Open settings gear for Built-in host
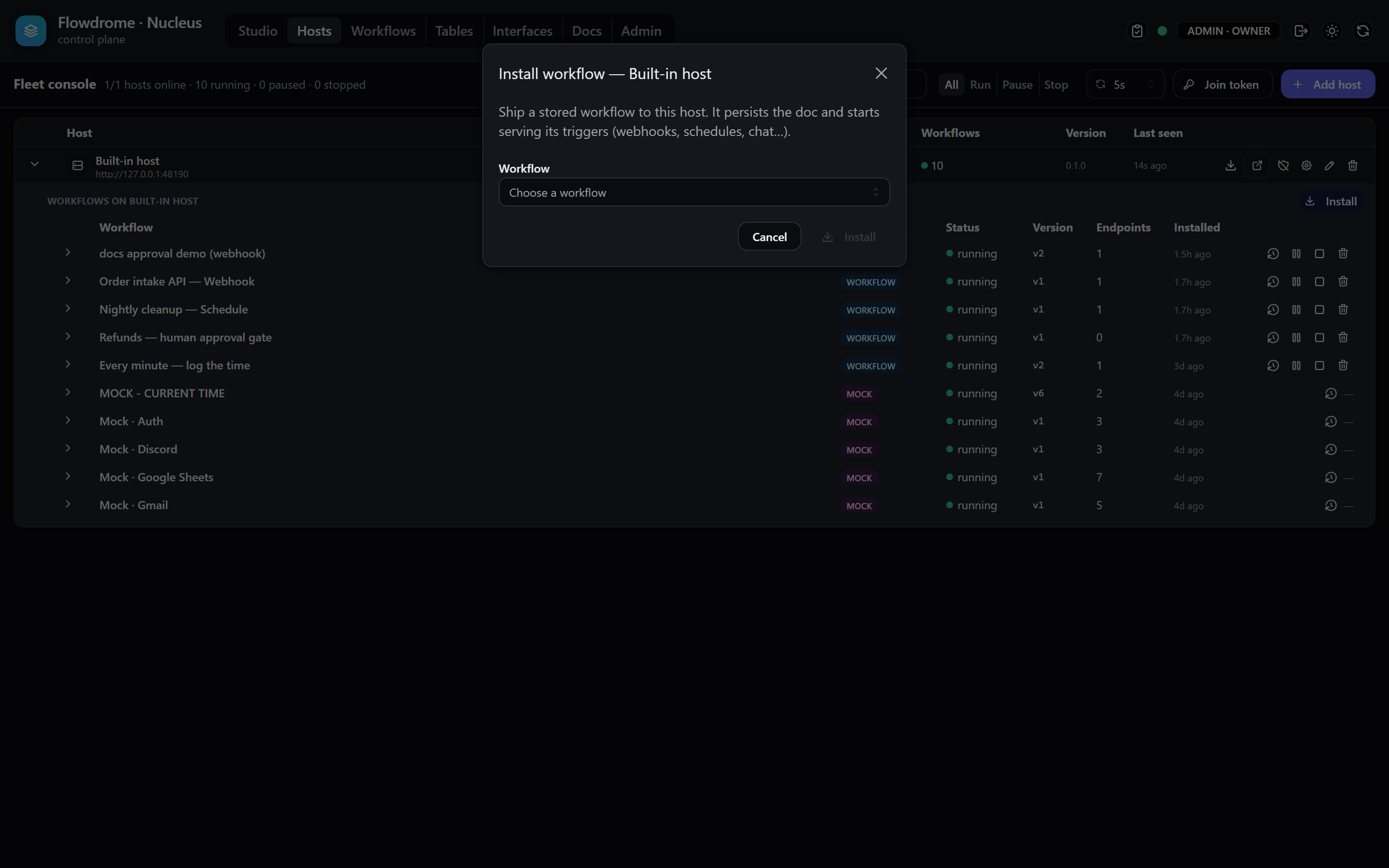Viewport: 1389px width, 868px height. pyautogui.click(x=1307, y=165)
